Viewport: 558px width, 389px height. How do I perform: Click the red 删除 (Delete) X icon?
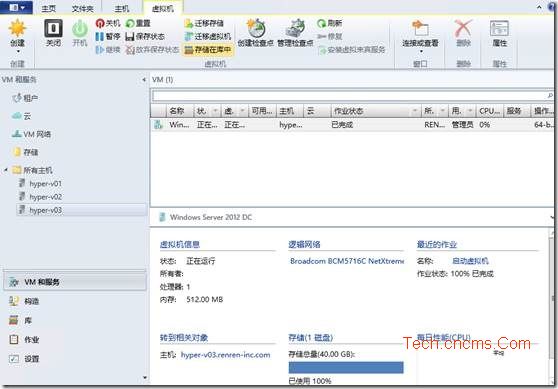coord(463,28)
